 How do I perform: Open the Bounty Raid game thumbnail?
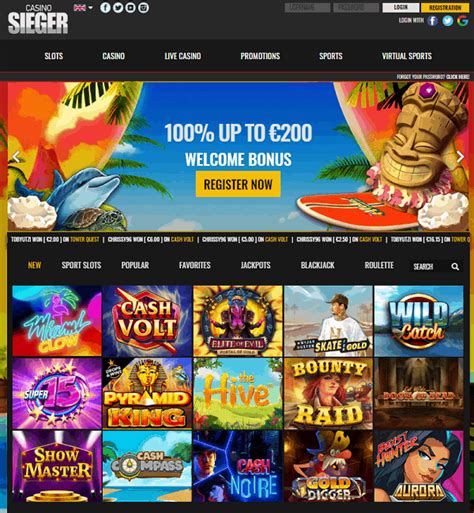point(328,393)
